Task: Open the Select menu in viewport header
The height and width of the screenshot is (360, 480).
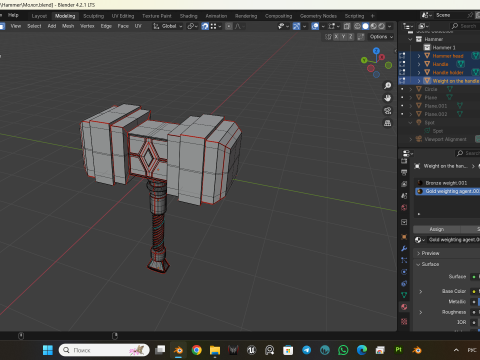Action: point(34,26)
